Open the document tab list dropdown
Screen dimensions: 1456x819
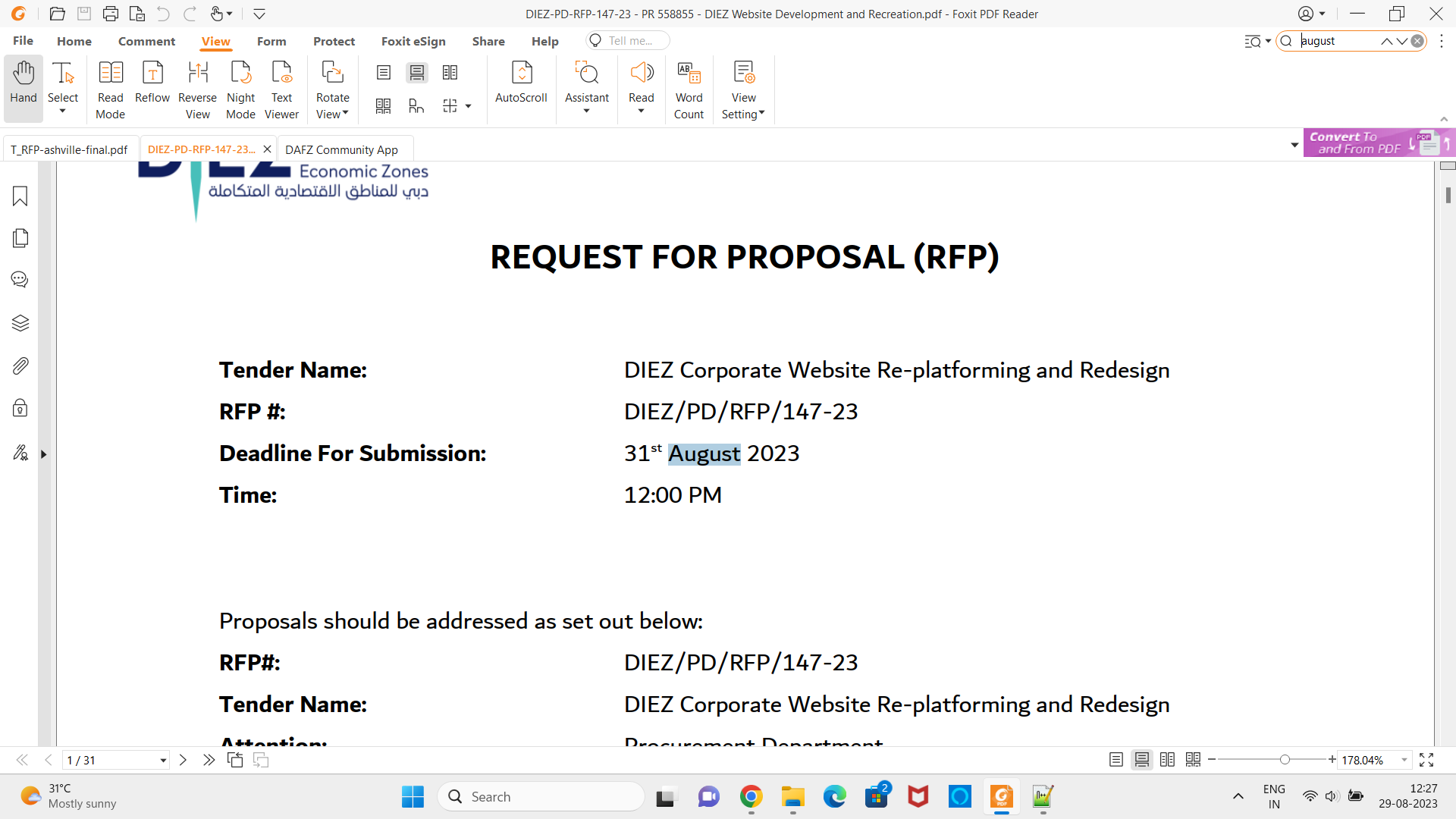point(1294,145)
